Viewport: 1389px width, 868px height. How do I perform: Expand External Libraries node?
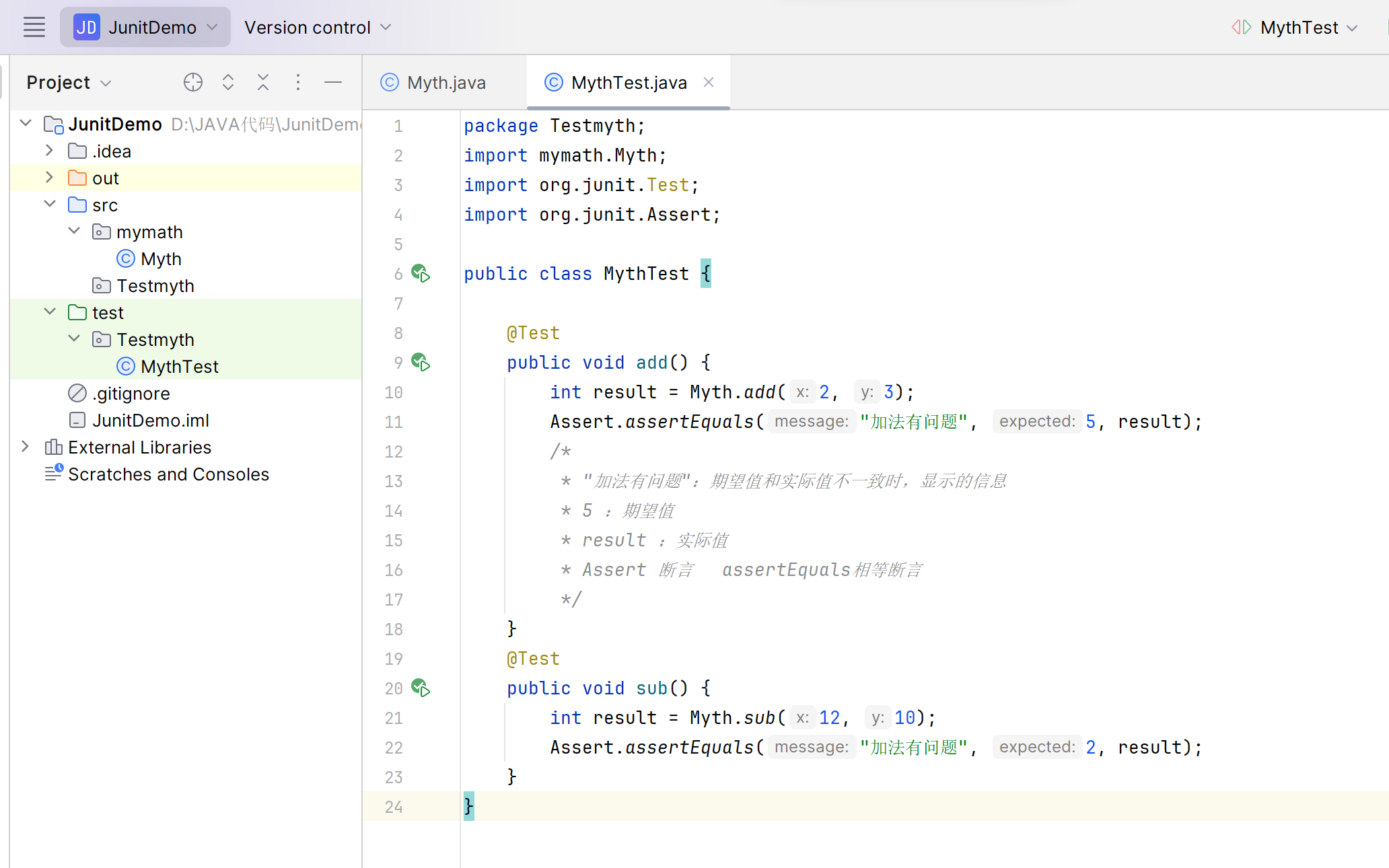(x=25, y=447)
